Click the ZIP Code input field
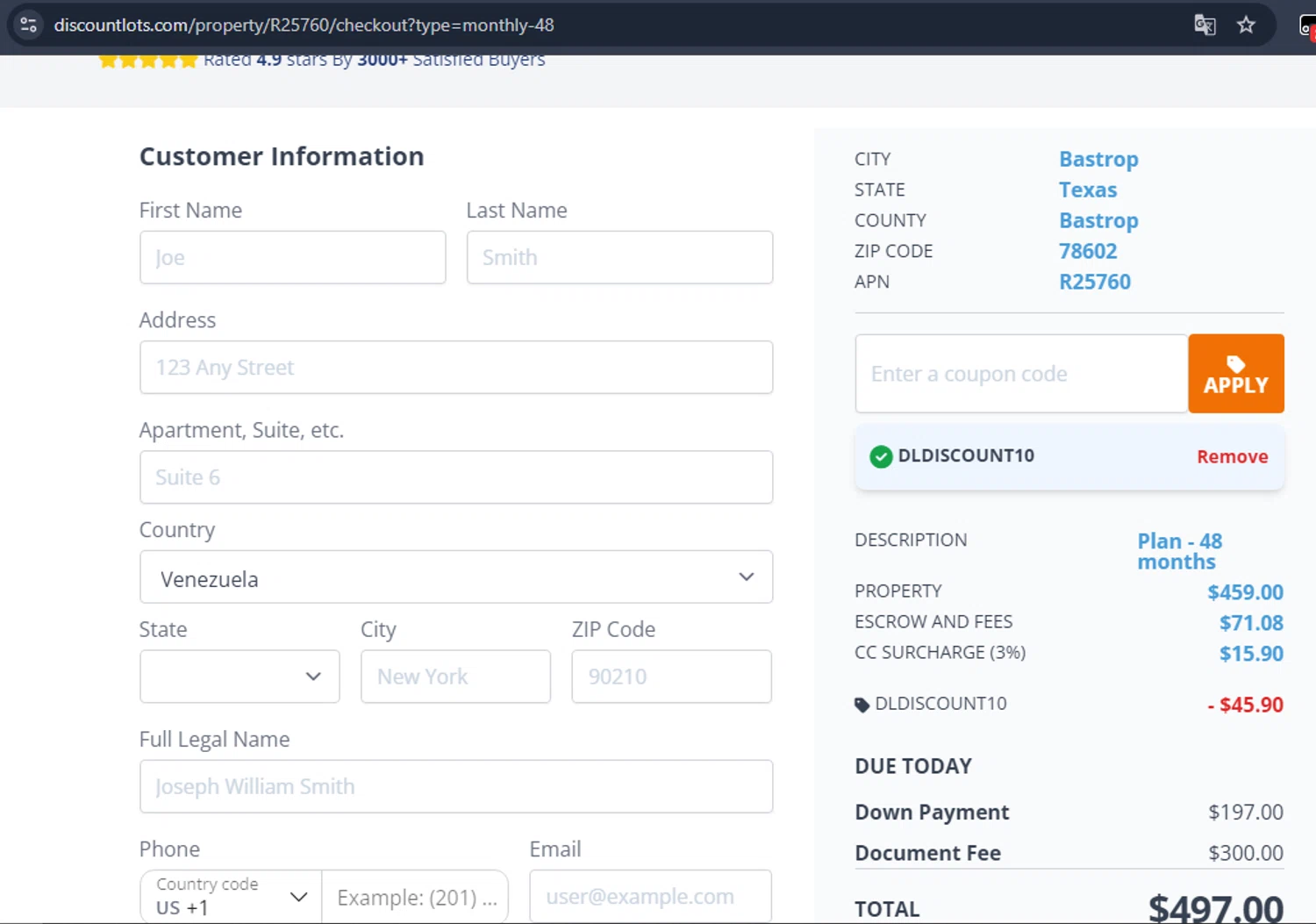The image size is (1316, 924). (671, 677)
